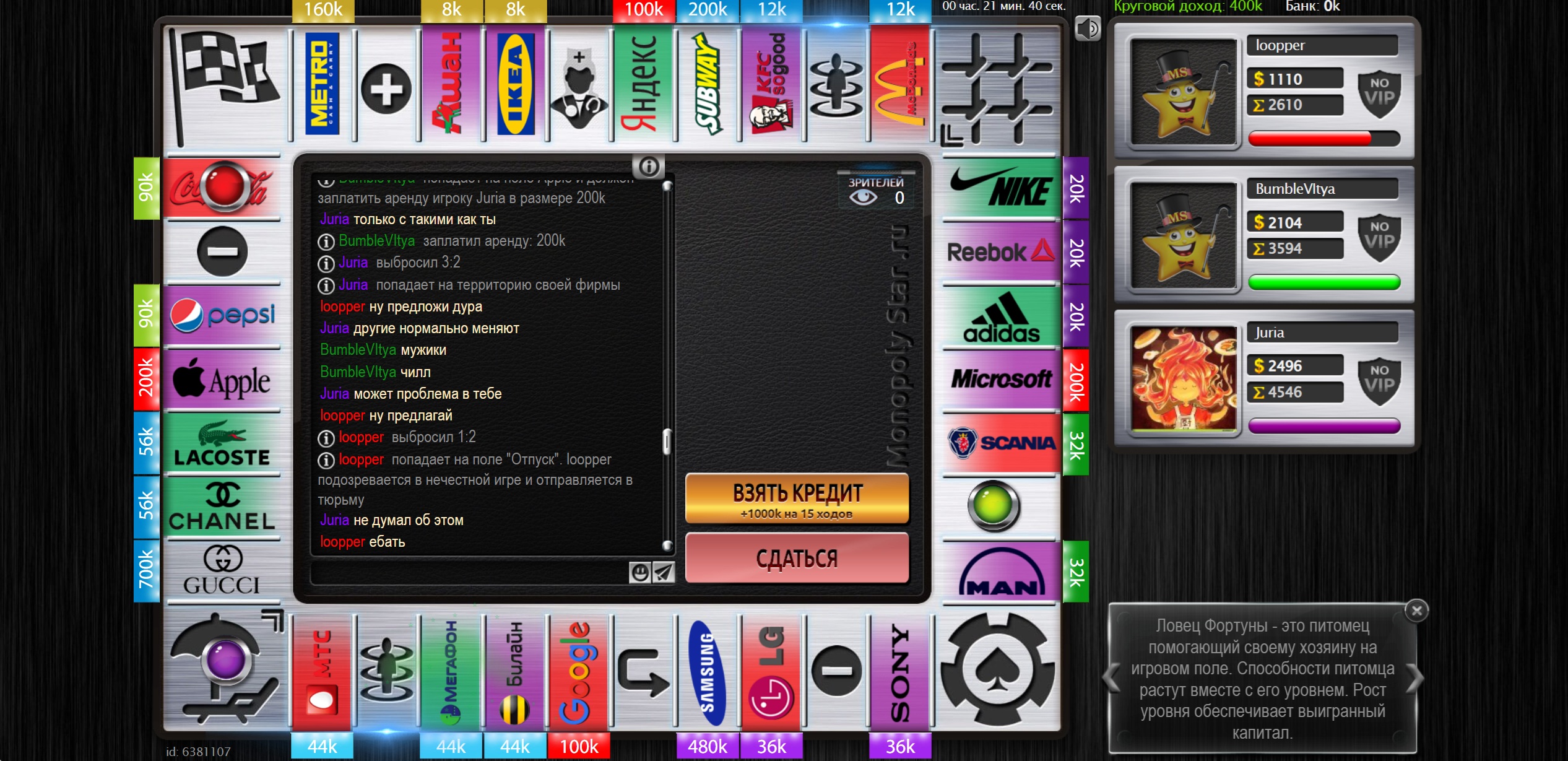Click the U-turn arrow tile on bottom row
Screen dimensions: 1568x761
644,672
